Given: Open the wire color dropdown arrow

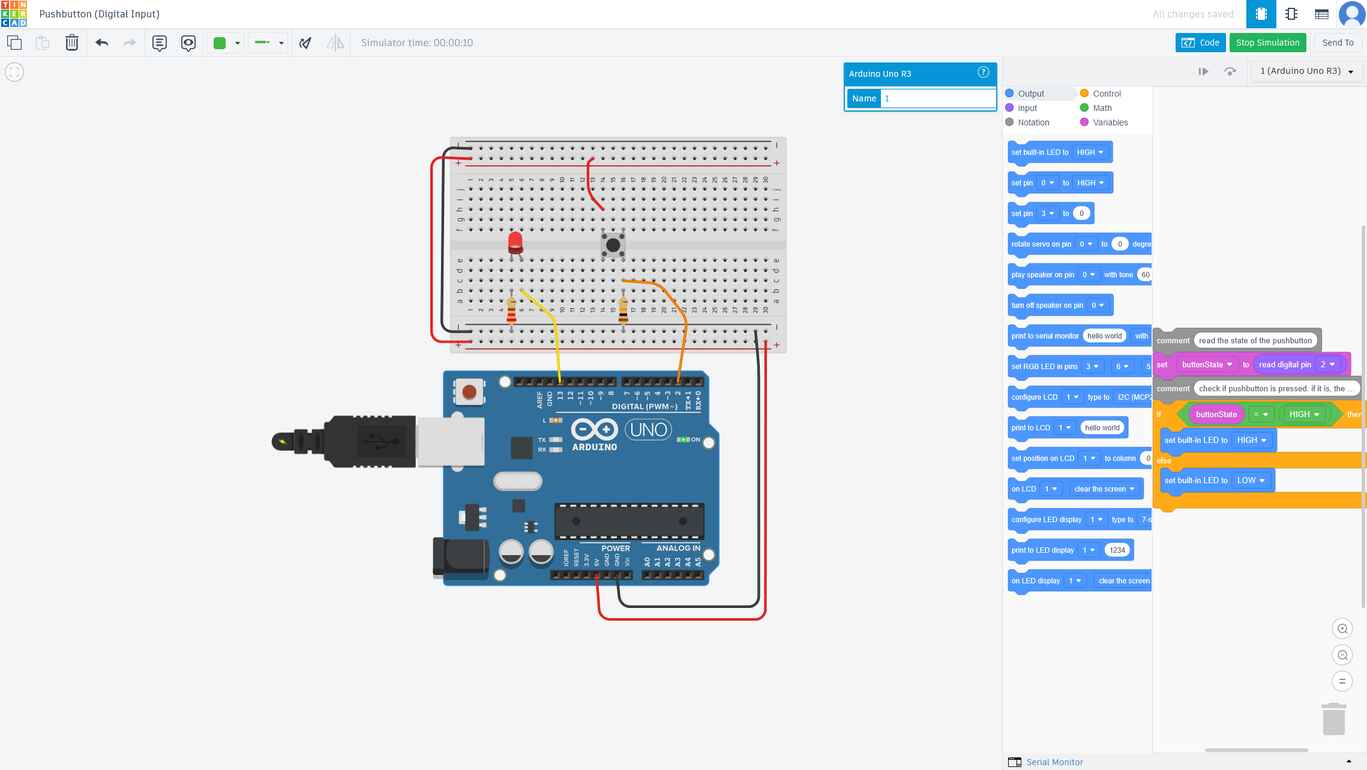Looking at the screenshot, I should pos(237,43).
